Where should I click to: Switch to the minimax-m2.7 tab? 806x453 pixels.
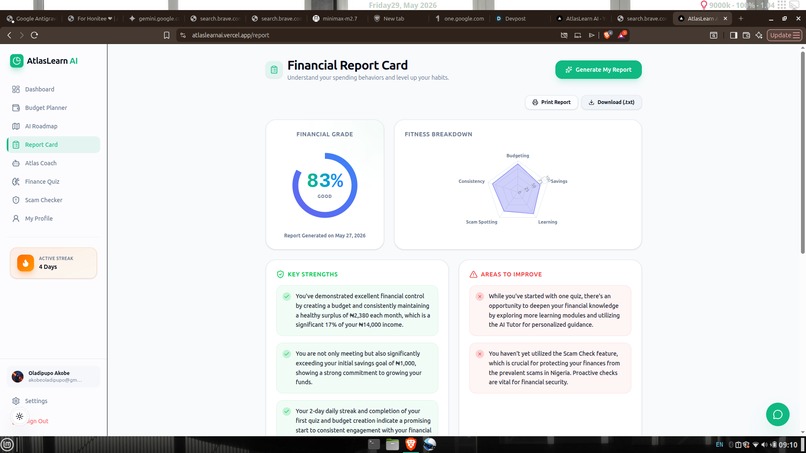[337, 19]
